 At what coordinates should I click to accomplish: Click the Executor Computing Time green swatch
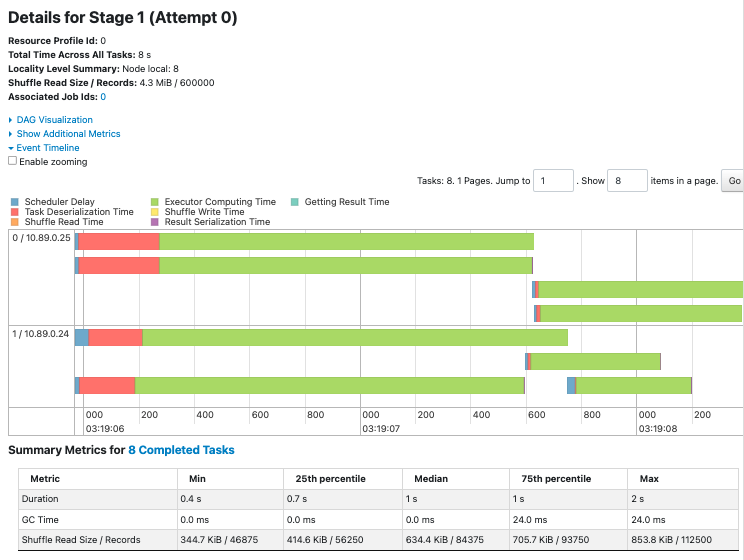coord(155,202)
